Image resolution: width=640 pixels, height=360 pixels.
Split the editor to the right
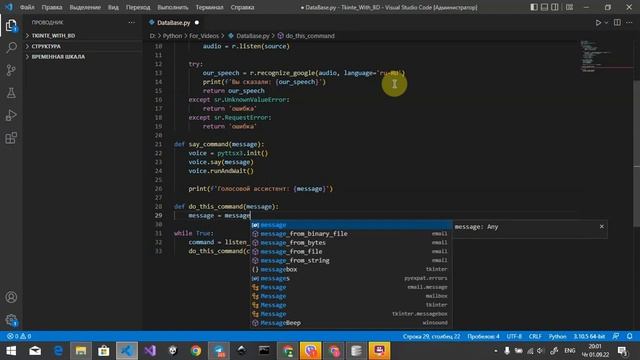pyautogui.click(x=617, y=22)
